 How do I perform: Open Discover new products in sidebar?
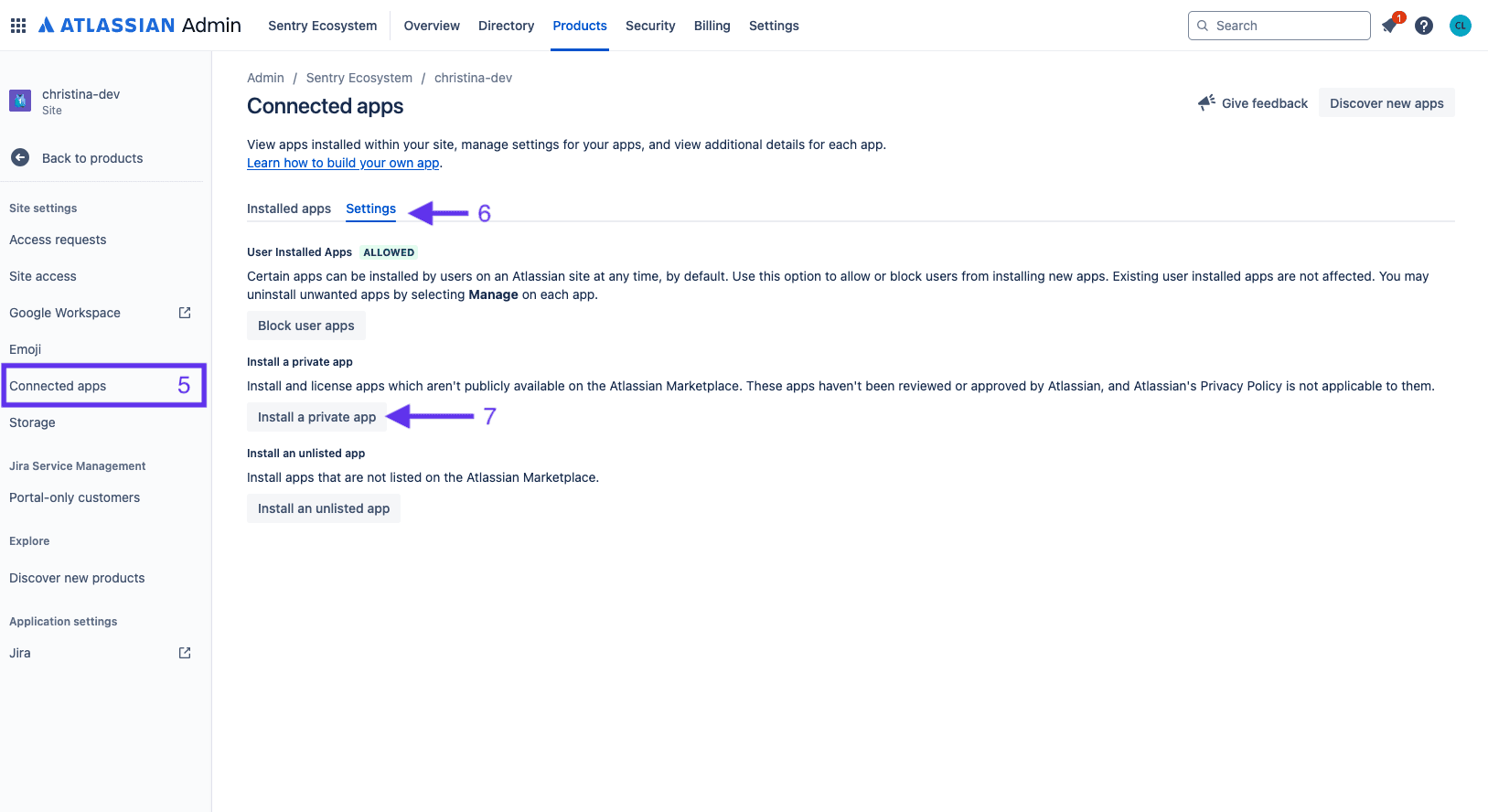(x=77, y=578)
